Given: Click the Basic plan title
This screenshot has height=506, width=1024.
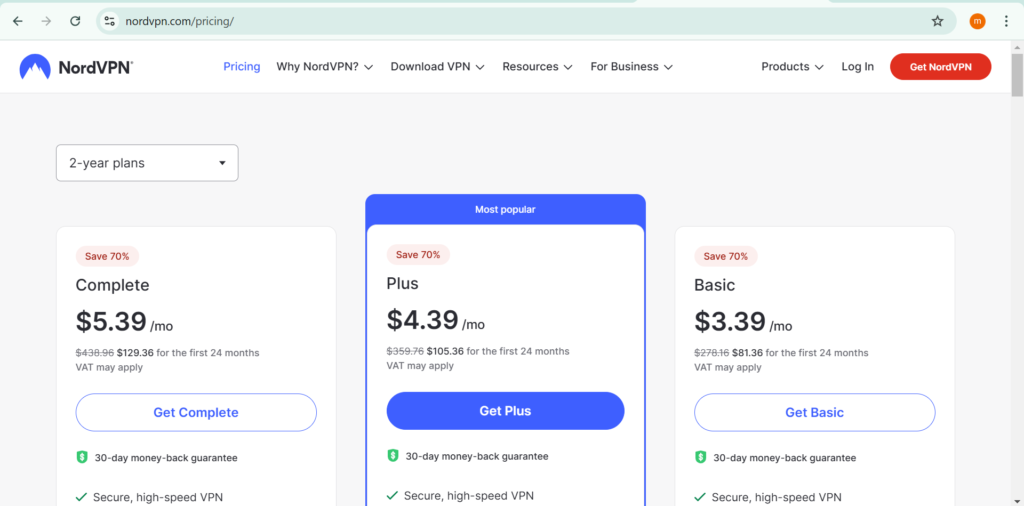Looking at the screenshot, I should 714,285.
